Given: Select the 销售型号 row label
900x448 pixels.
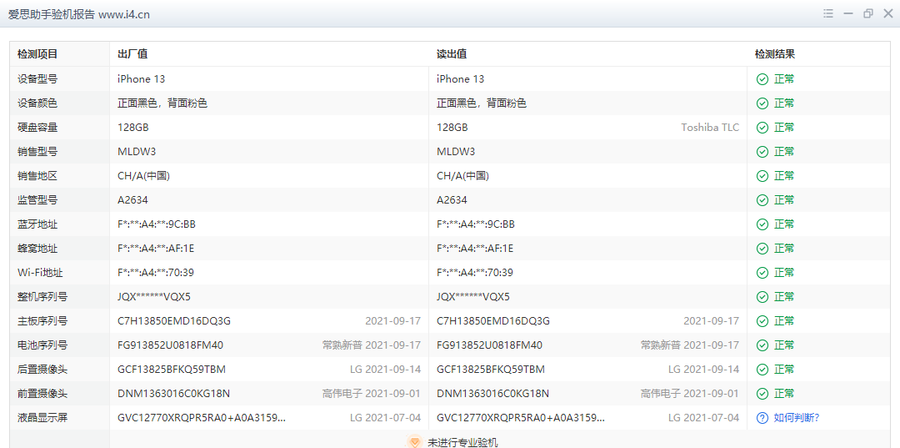Looking at the screenshot, I should click(x=37, y=151).
